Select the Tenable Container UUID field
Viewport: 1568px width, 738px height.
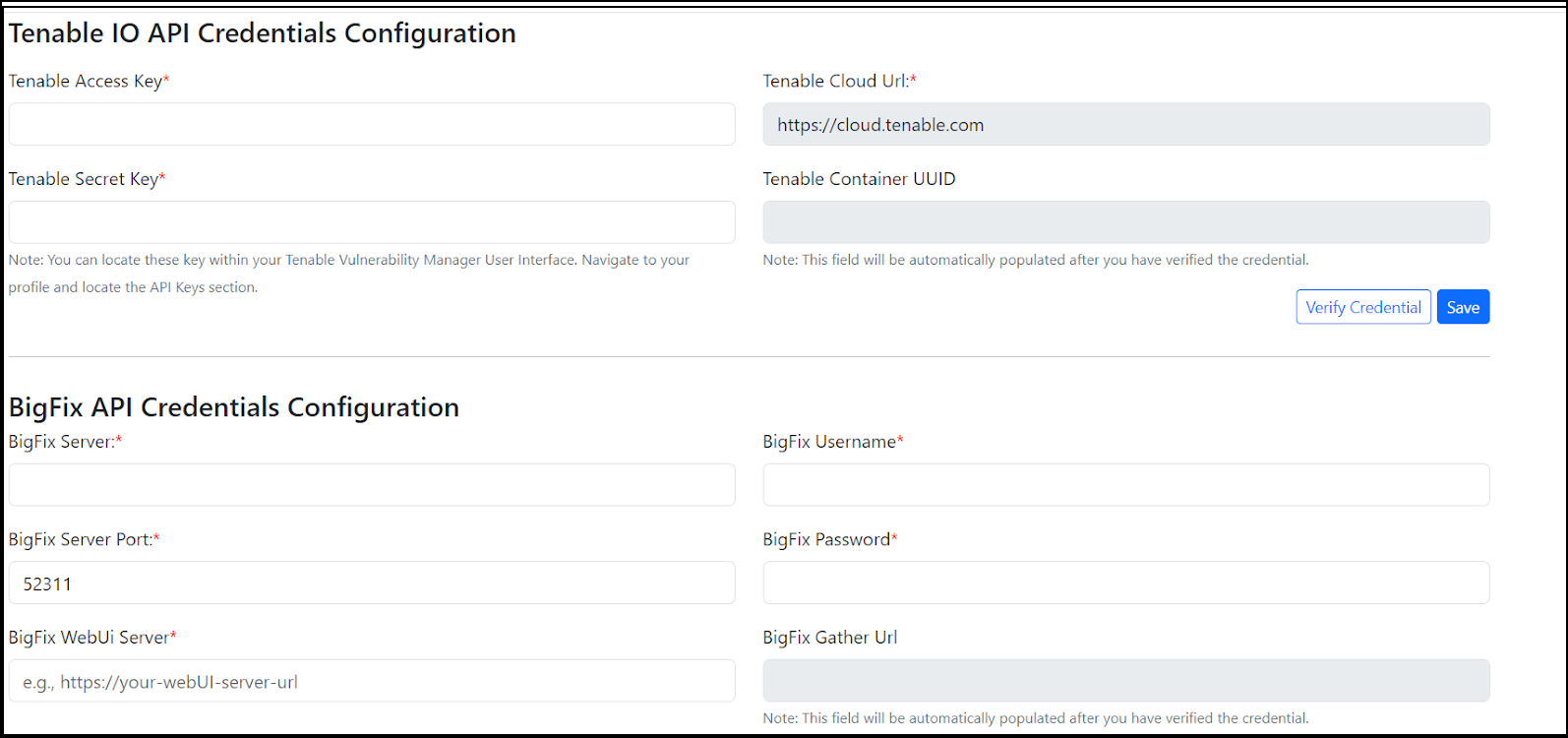coord(1125,222)
